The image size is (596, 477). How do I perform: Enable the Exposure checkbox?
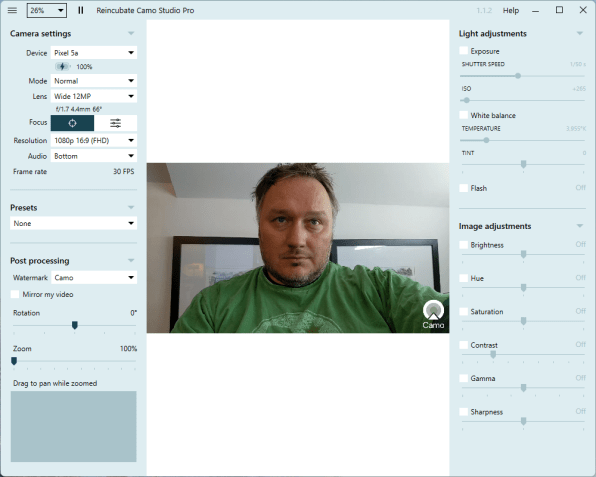click(463, 51)
